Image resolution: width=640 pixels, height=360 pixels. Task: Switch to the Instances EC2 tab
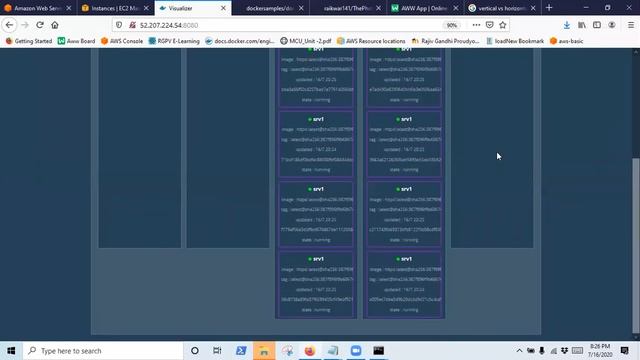(x=116, y=8)
